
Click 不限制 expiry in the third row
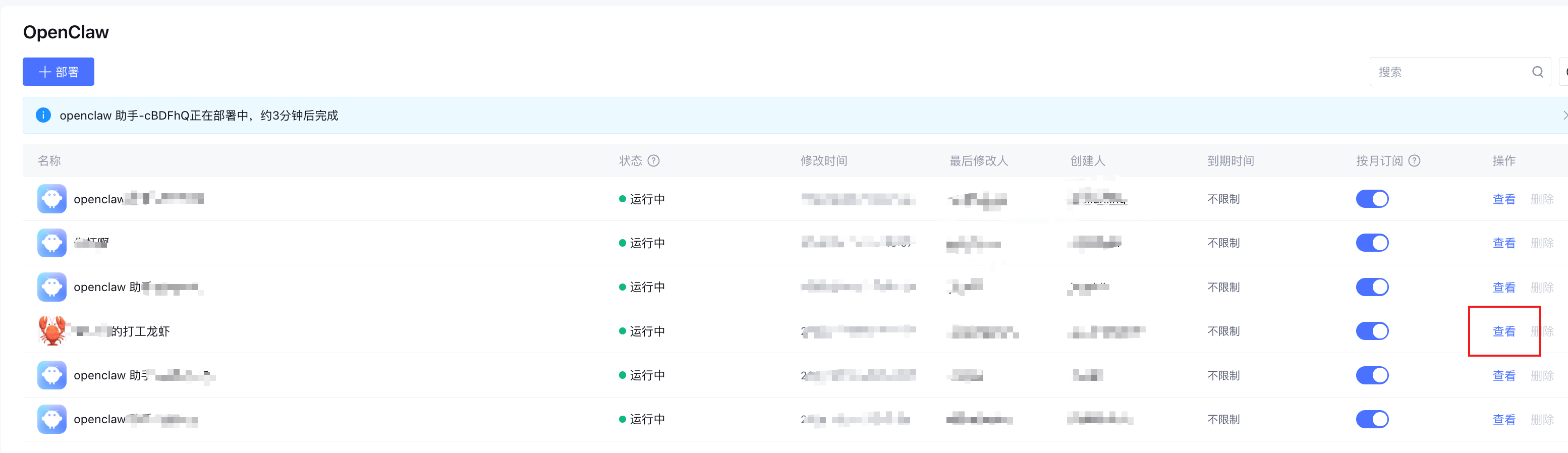(x=1223, y=288)
